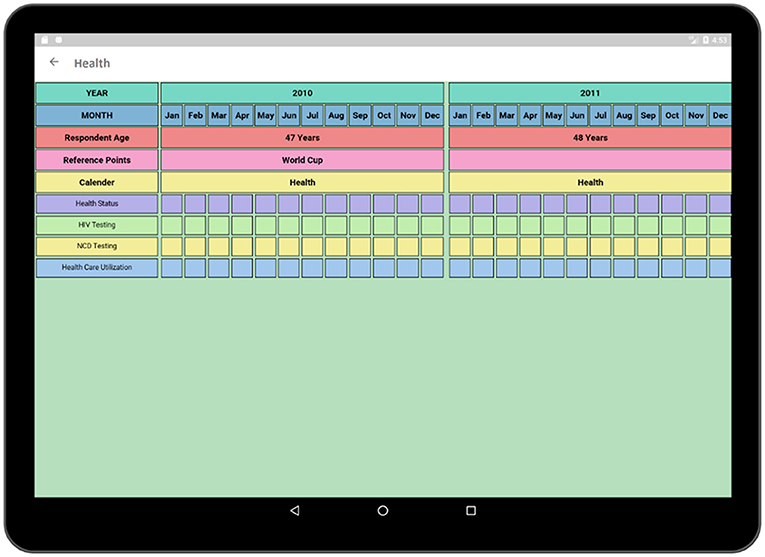
Task: Mark Health Care Utilization cell May 2010
Action: [x=265, y=268]
